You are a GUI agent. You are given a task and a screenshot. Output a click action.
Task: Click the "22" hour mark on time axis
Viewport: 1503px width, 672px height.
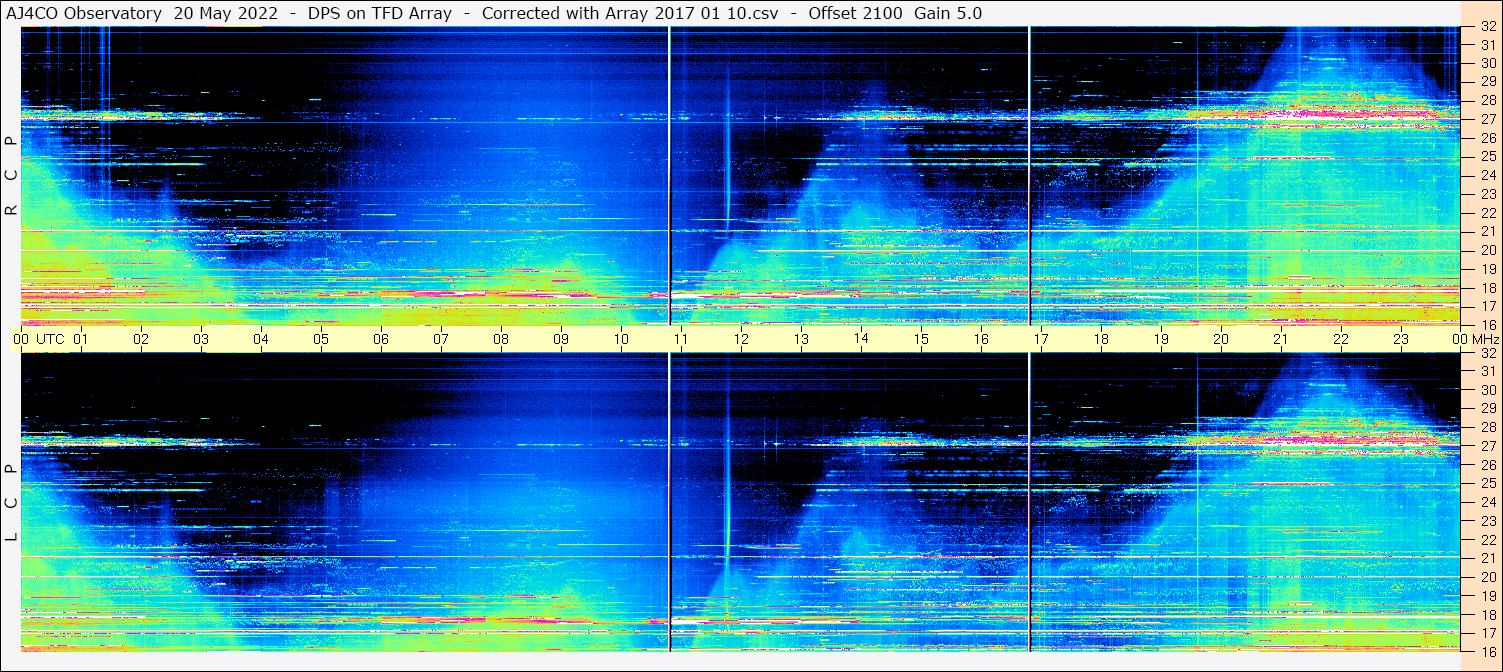click(x=1341, y=339)
